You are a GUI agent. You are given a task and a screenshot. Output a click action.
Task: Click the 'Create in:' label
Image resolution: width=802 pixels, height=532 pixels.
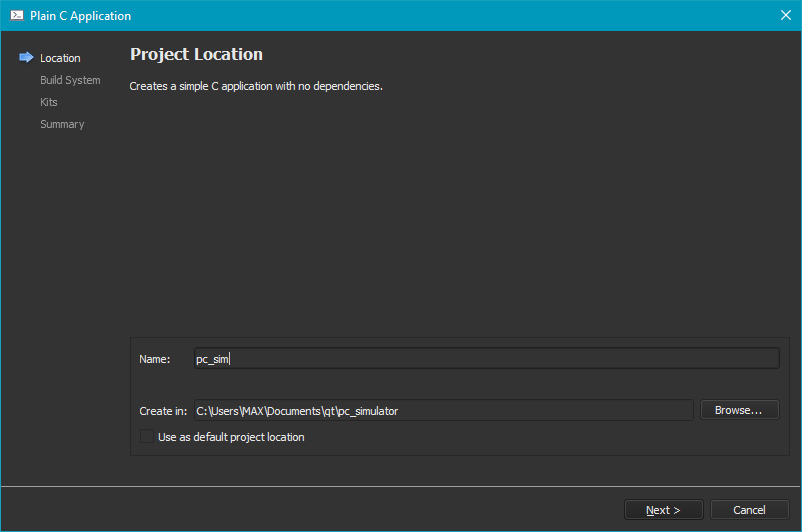click(x=163, y=411)
